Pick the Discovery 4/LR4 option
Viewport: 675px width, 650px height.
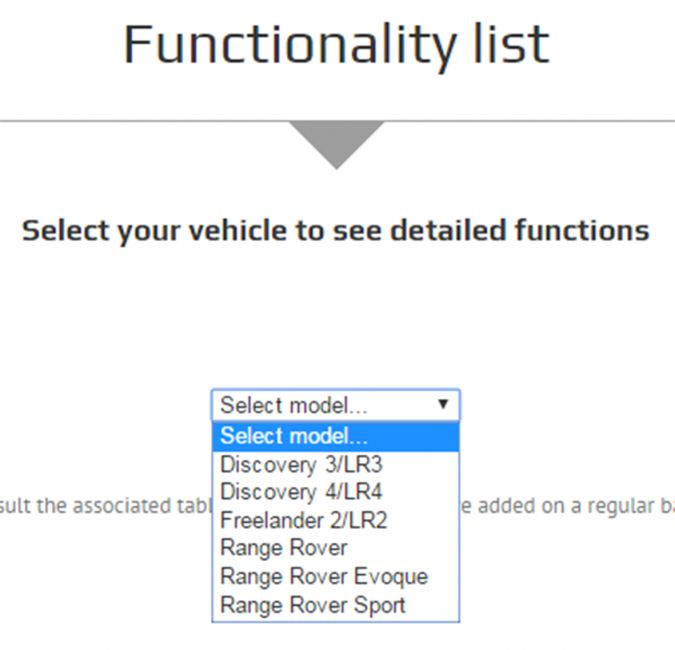pos(336,492)
